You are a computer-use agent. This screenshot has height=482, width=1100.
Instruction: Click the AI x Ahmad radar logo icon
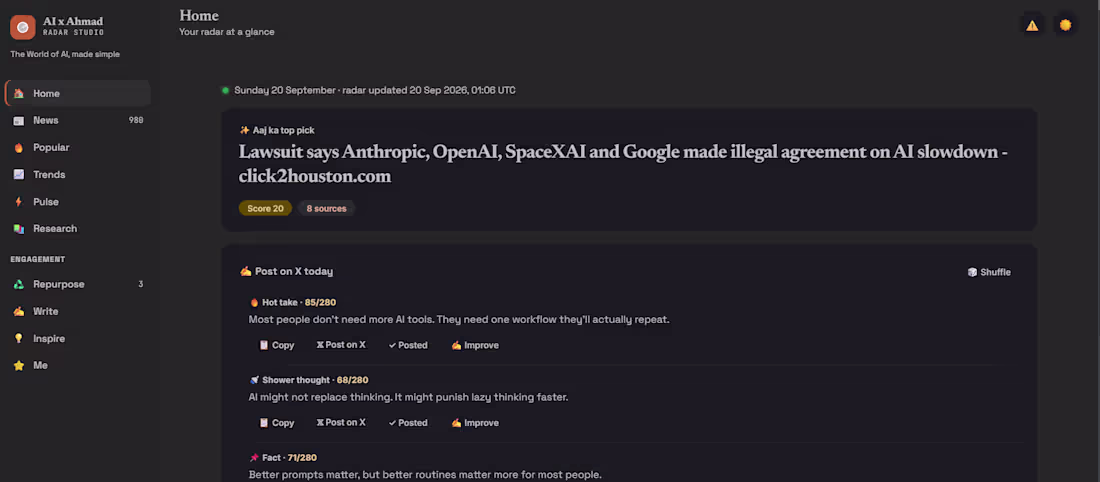[22, 27]
